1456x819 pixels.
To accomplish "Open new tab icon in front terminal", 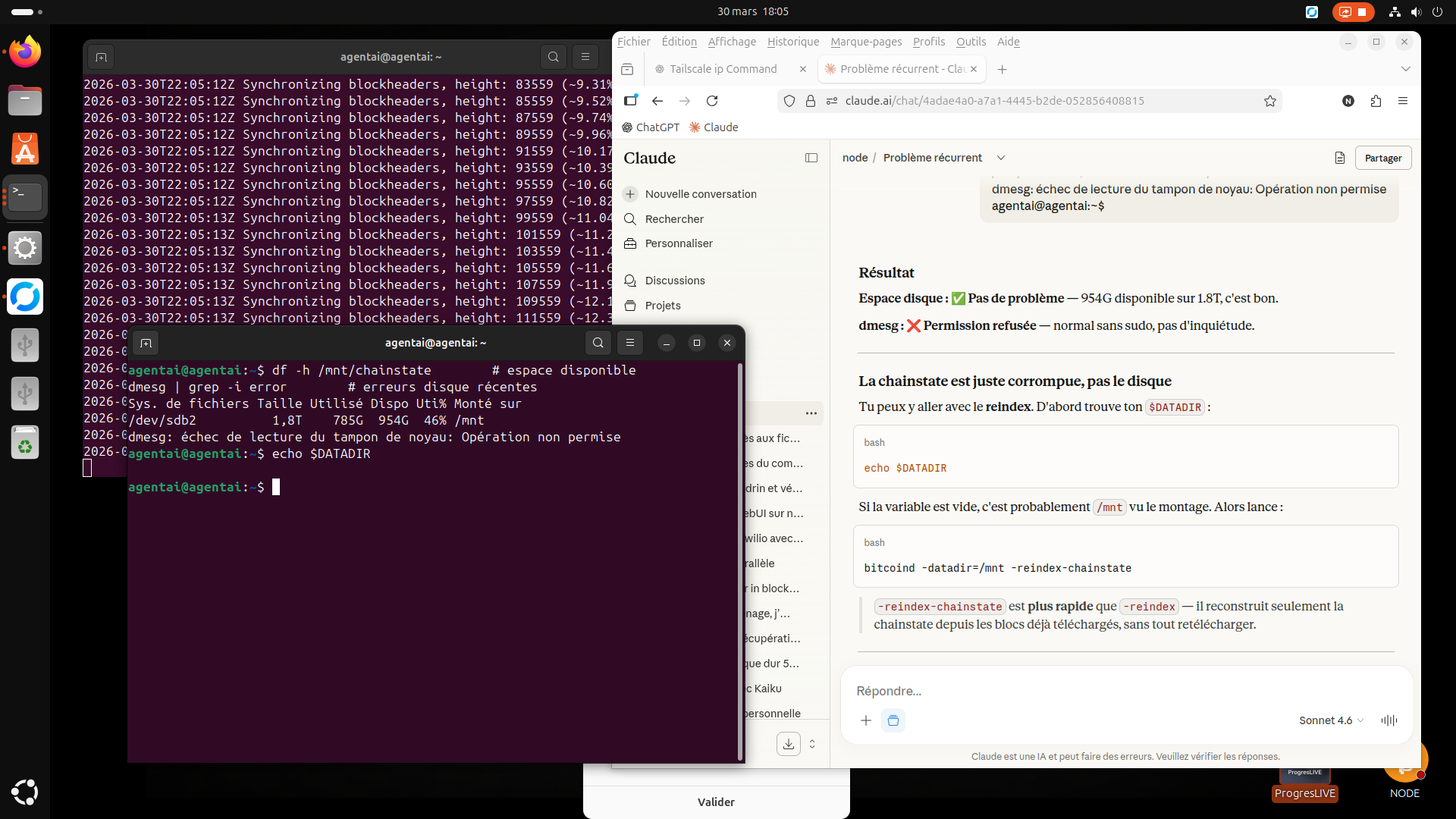I will 146,343.
